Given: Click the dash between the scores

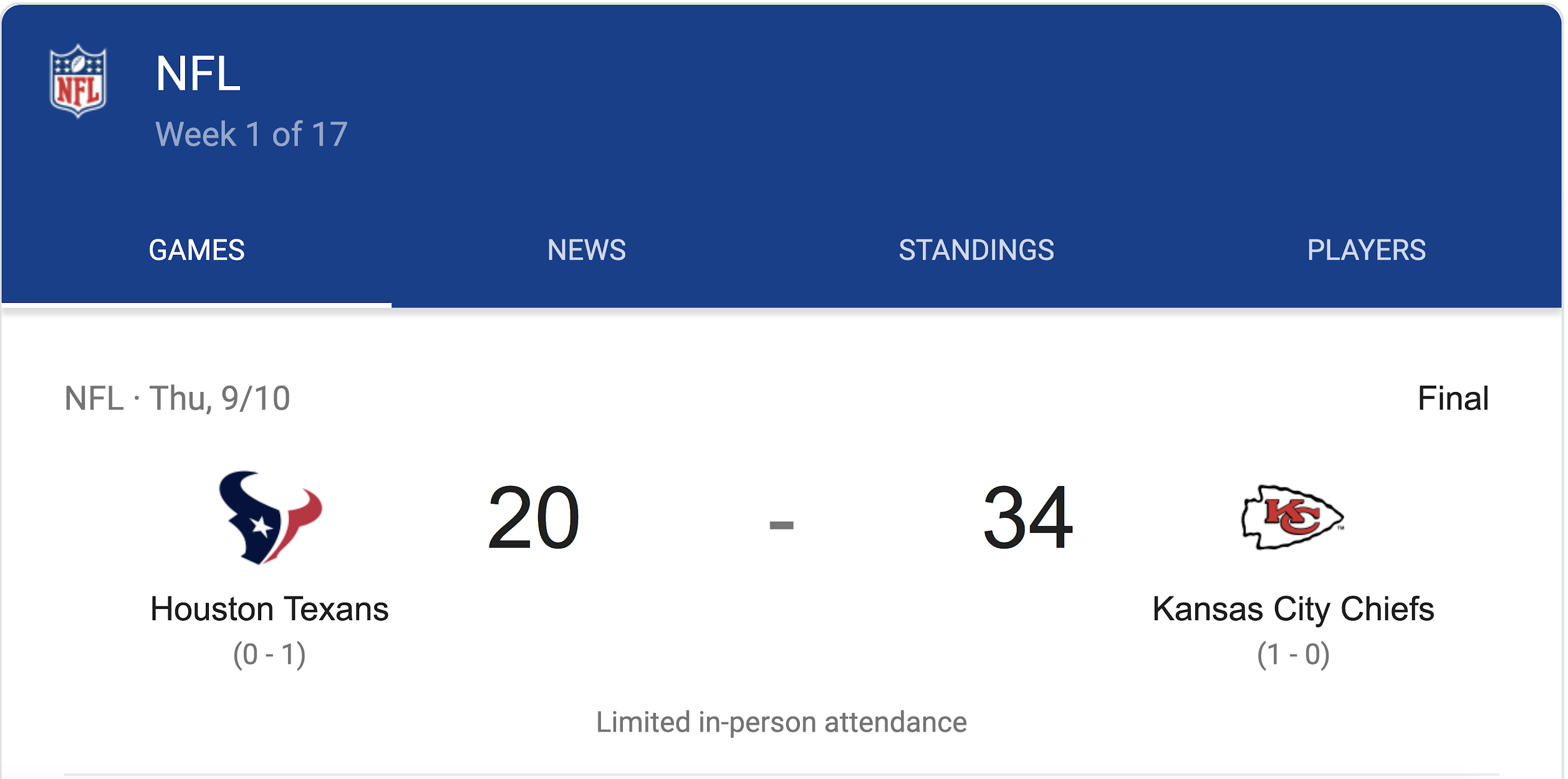Looking at the screenshot, I should pyautogui.click(x=781, y=525).
